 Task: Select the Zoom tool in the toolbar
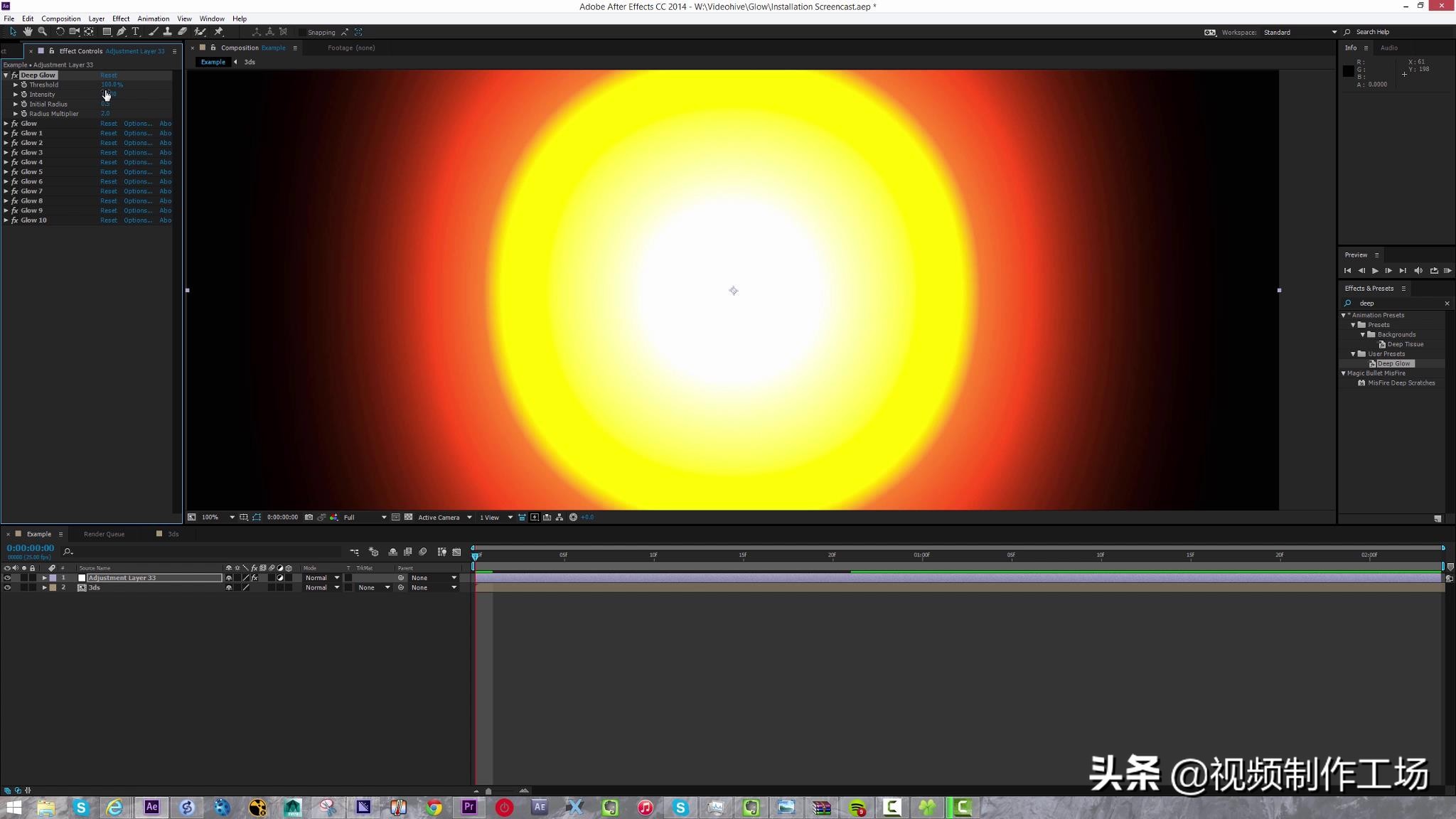pyautogui.click(x=42, y=31)
